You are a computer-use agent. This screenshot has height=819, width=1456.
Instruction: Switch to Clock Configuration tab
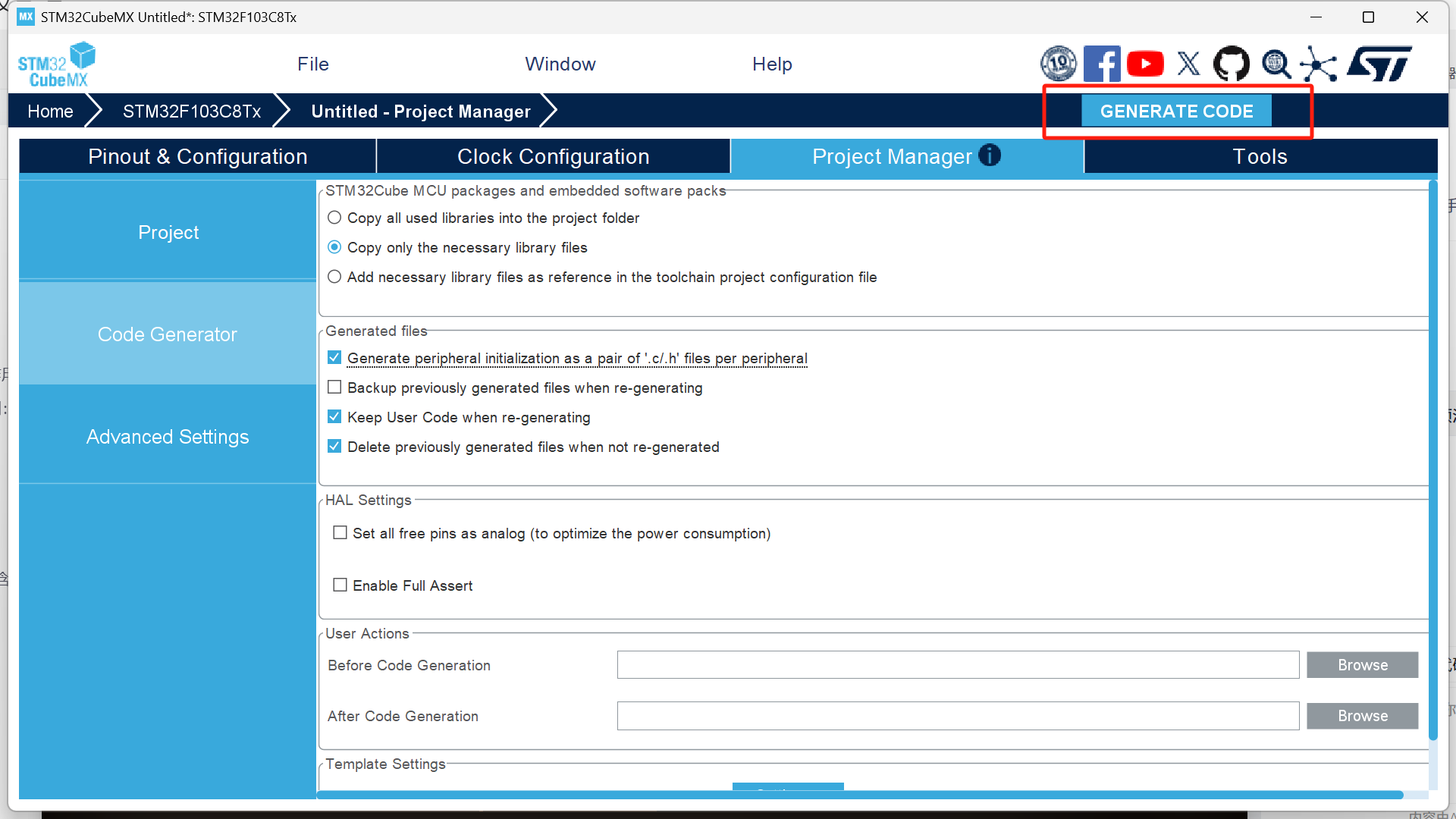pos(553,156)
